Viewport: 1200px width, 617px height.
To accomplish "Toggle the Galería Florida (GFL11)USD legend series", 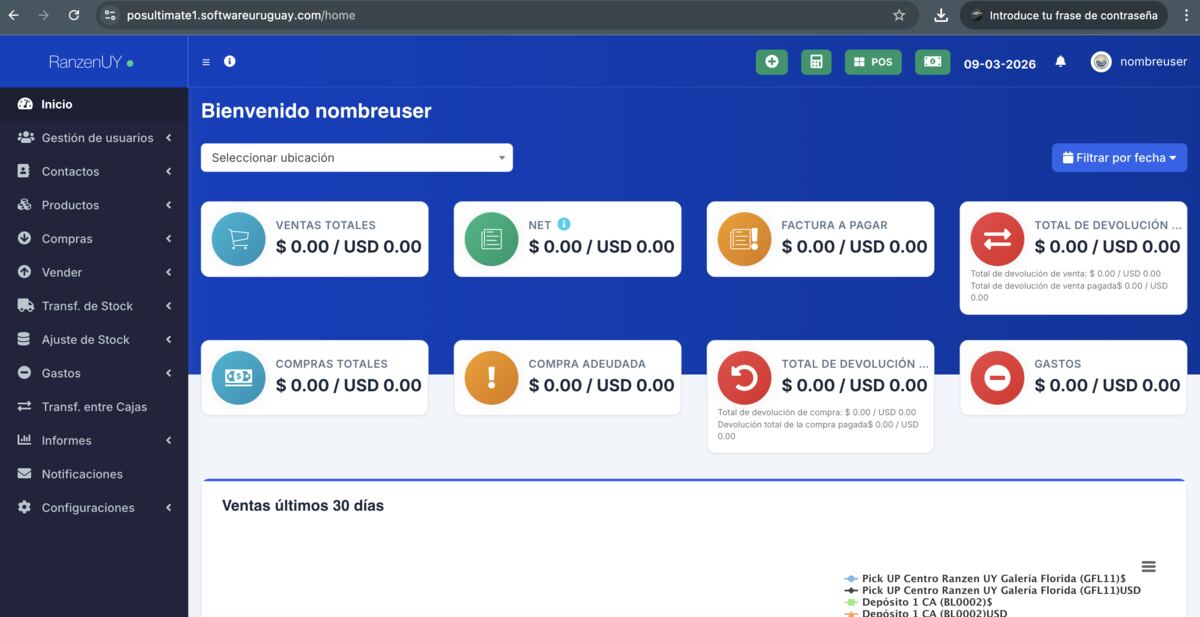I will [x=1000, y=590].
